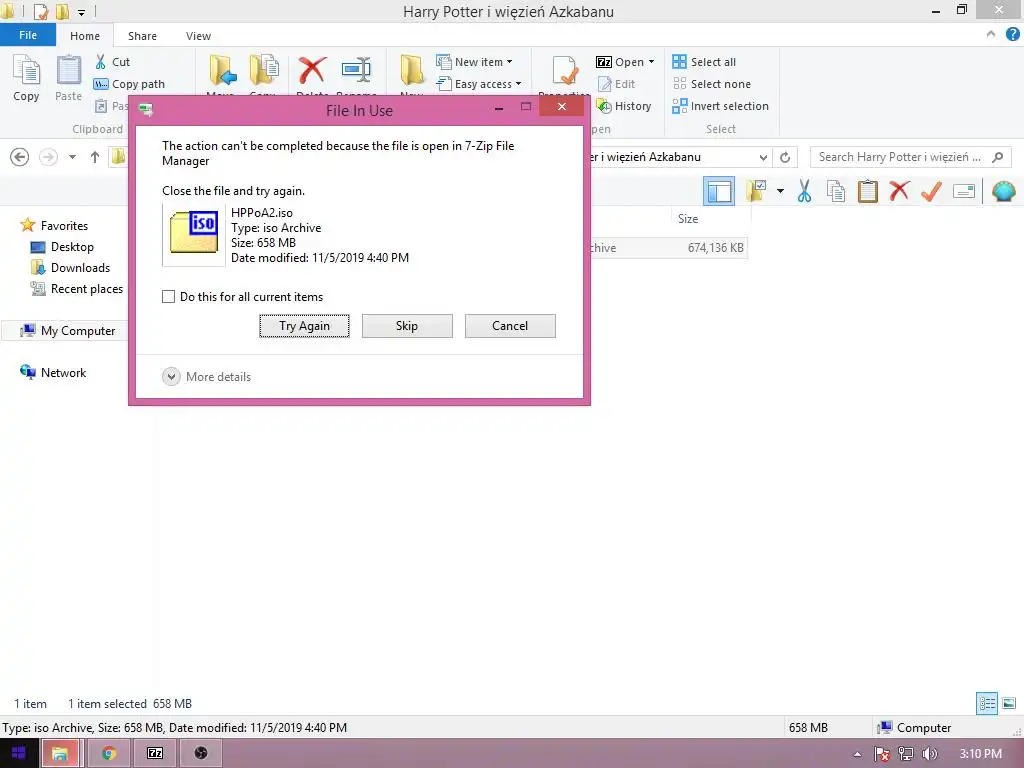The height and width of the screenshot is (768, 1024).
Task: Click the 3:10 PM clock
Action: click(x=980, y=754)
